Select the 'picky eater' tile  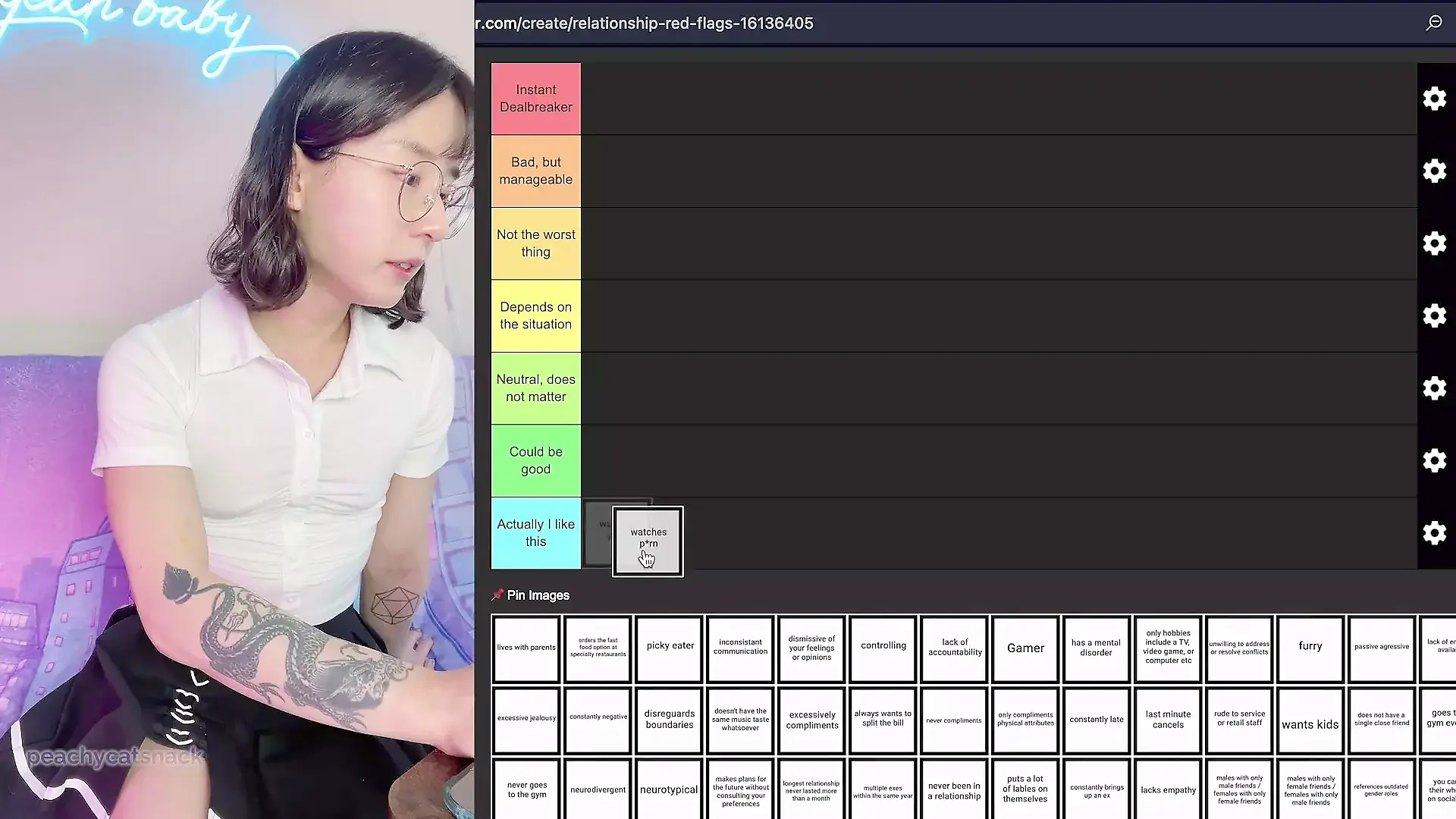(x=670, y=647)
